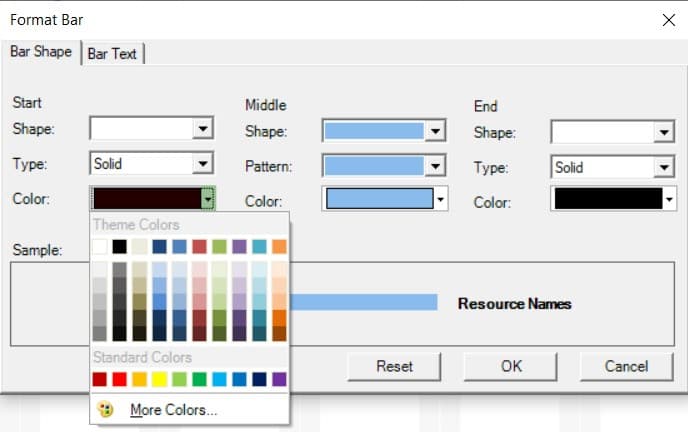Select the orange theme color in top row
Screen dimensions: 688x432
tap(279, 246)
